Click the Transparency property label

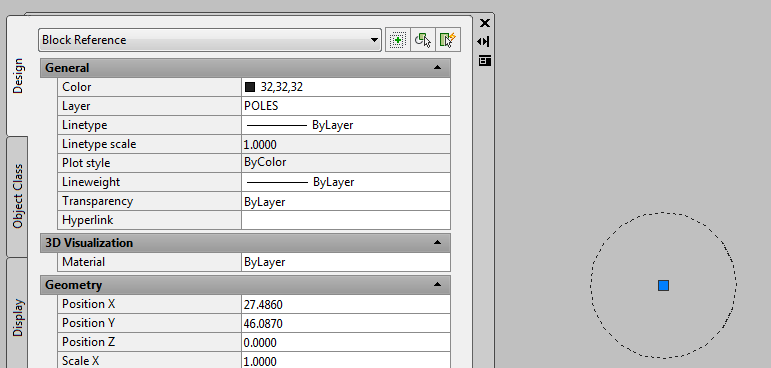(x=97, y=201)
